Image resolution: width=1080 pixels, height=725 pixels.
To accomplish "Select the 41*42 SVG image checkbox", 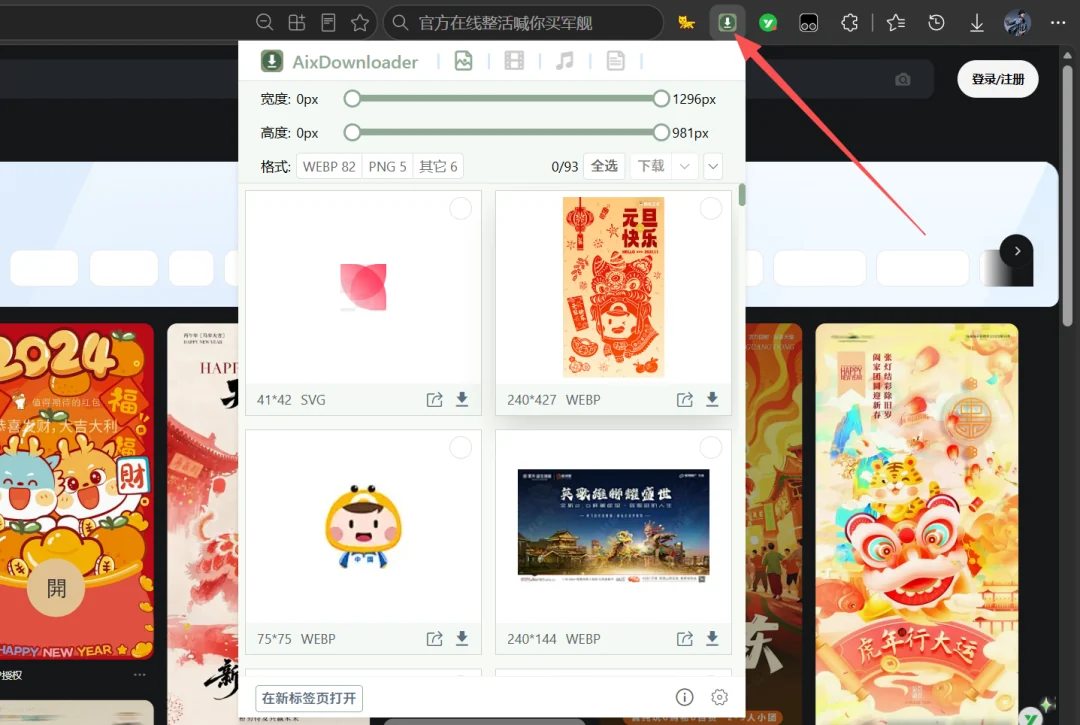I will 461,208.
